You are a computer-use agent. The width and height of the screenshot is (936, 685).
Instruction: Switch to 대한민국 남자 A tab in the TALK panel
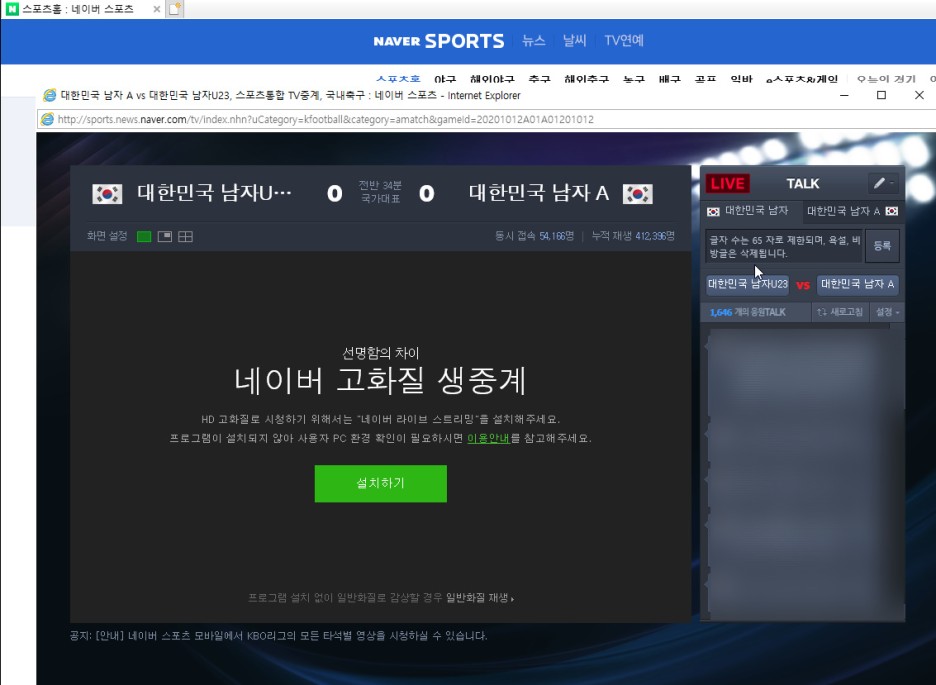coord(852,211)
